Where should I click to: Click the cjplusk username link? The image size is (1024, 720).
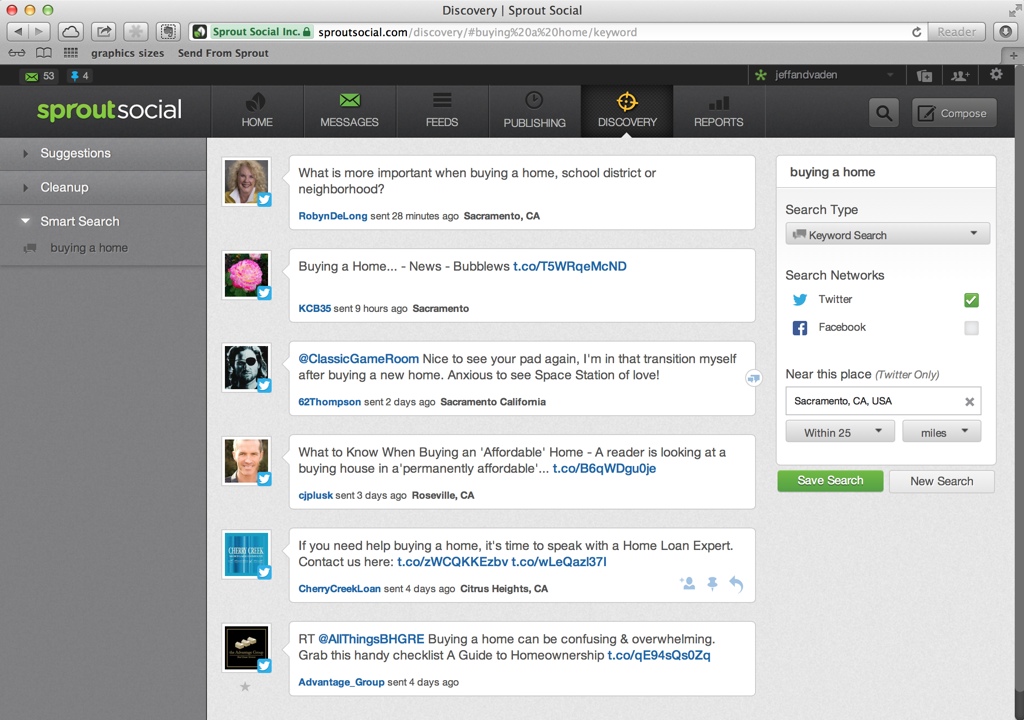[315, 495]
